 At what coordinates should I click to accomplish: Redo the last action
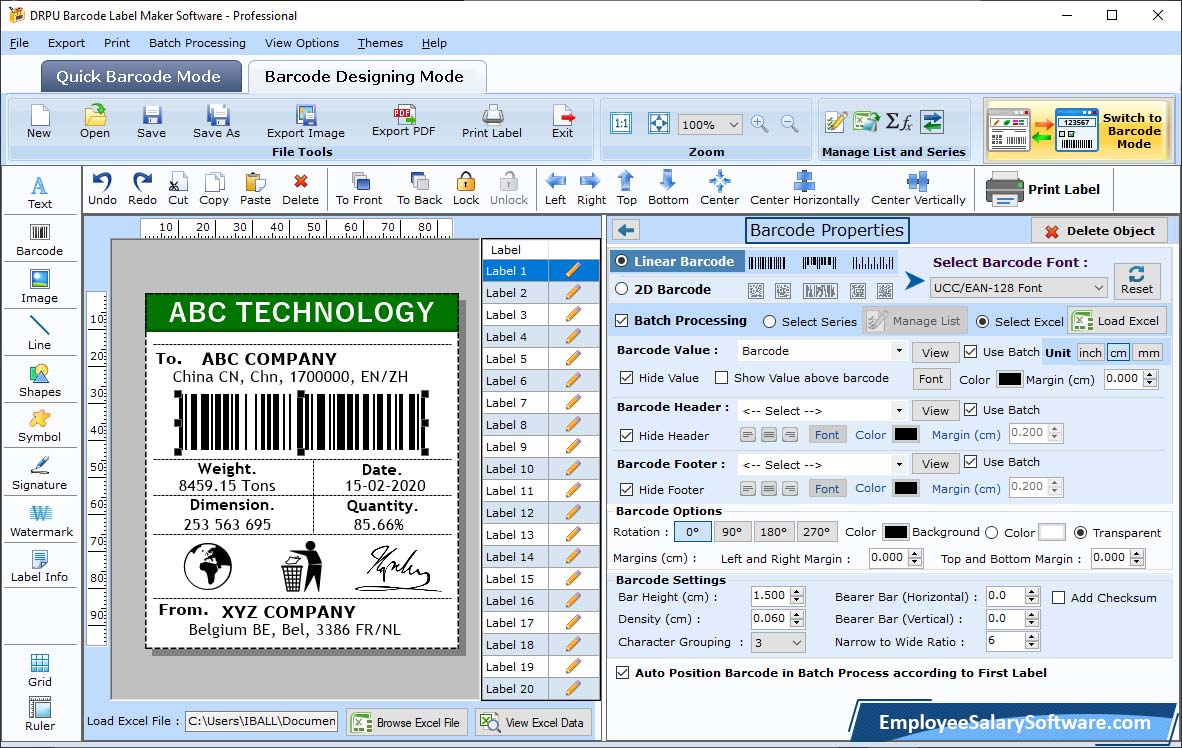pyautogui.click(x=142, y=189)
